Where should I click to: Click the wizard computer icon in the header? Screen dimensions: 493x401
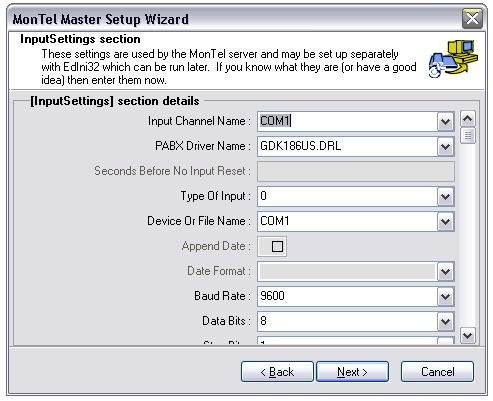(453, 59)
